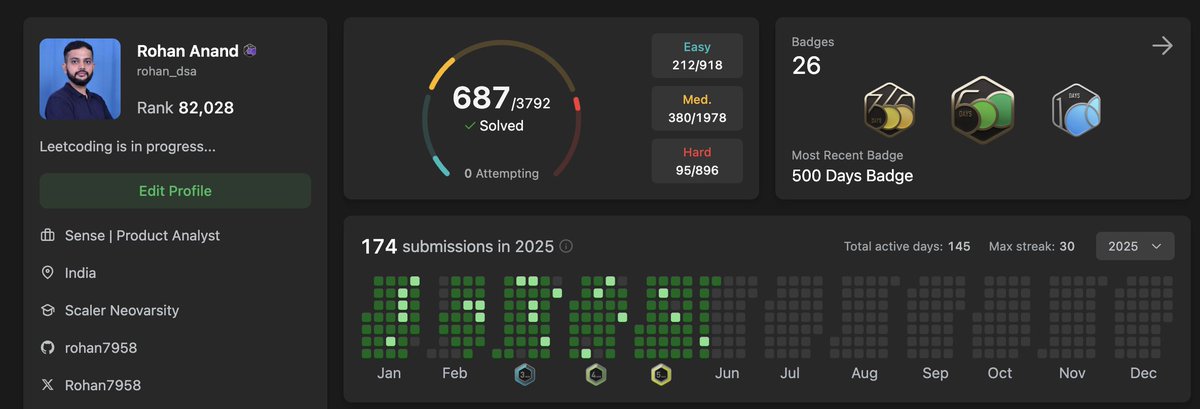Open the rohan7958 GitHub link
Screen dimensions: 1200x409
[x=101, y=348]
